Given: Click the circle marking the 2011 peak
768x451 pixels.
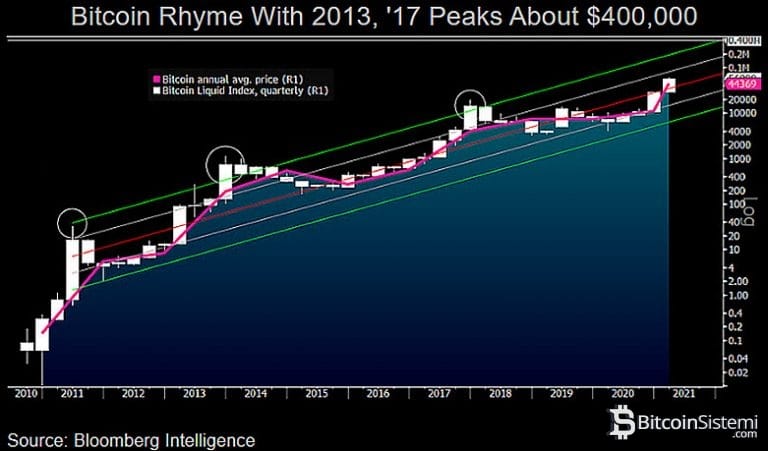Looking at the screenshot, I should (x=72, y=224).
